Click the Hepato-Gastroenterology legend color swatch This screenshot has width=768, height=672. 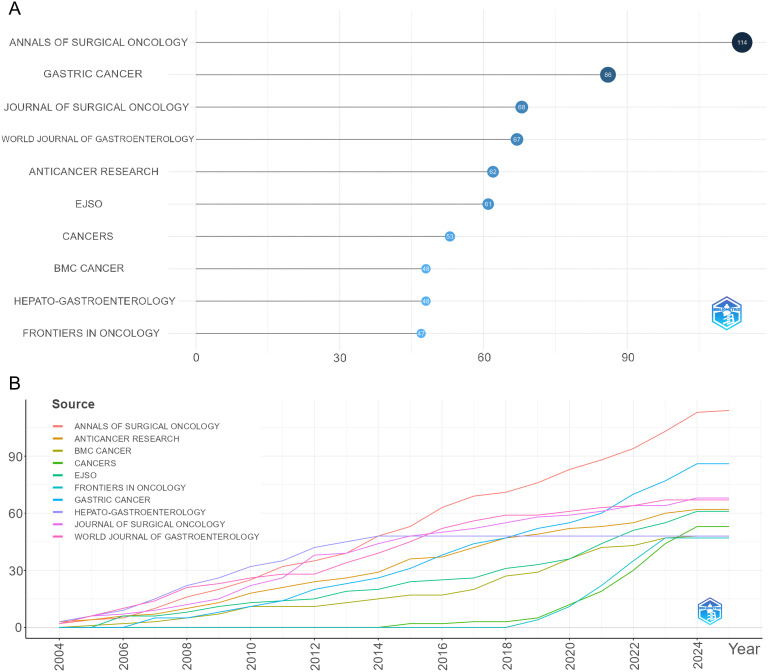click(58, 512)
